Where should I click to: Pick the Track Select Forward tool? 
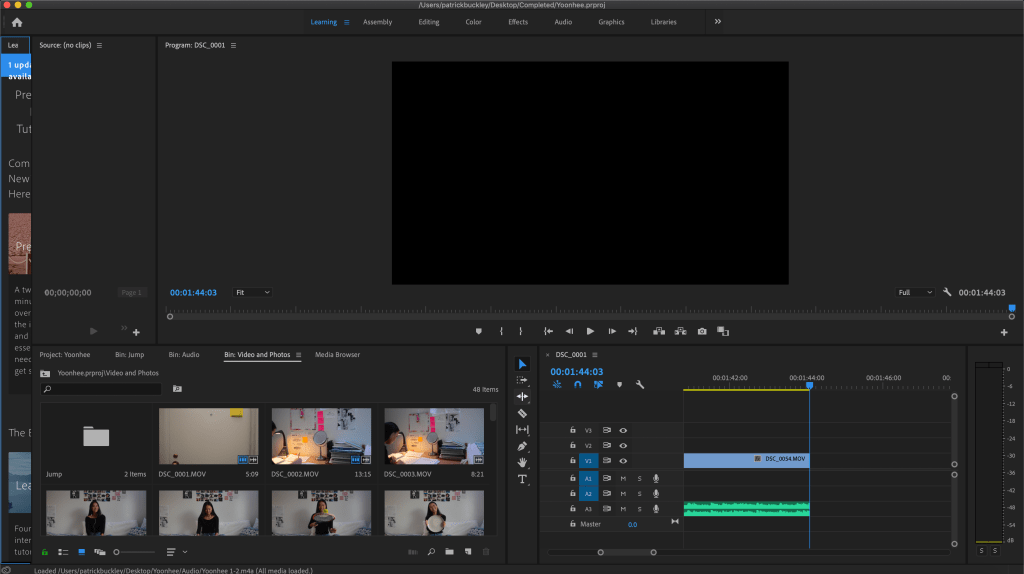tap(522, 380)
